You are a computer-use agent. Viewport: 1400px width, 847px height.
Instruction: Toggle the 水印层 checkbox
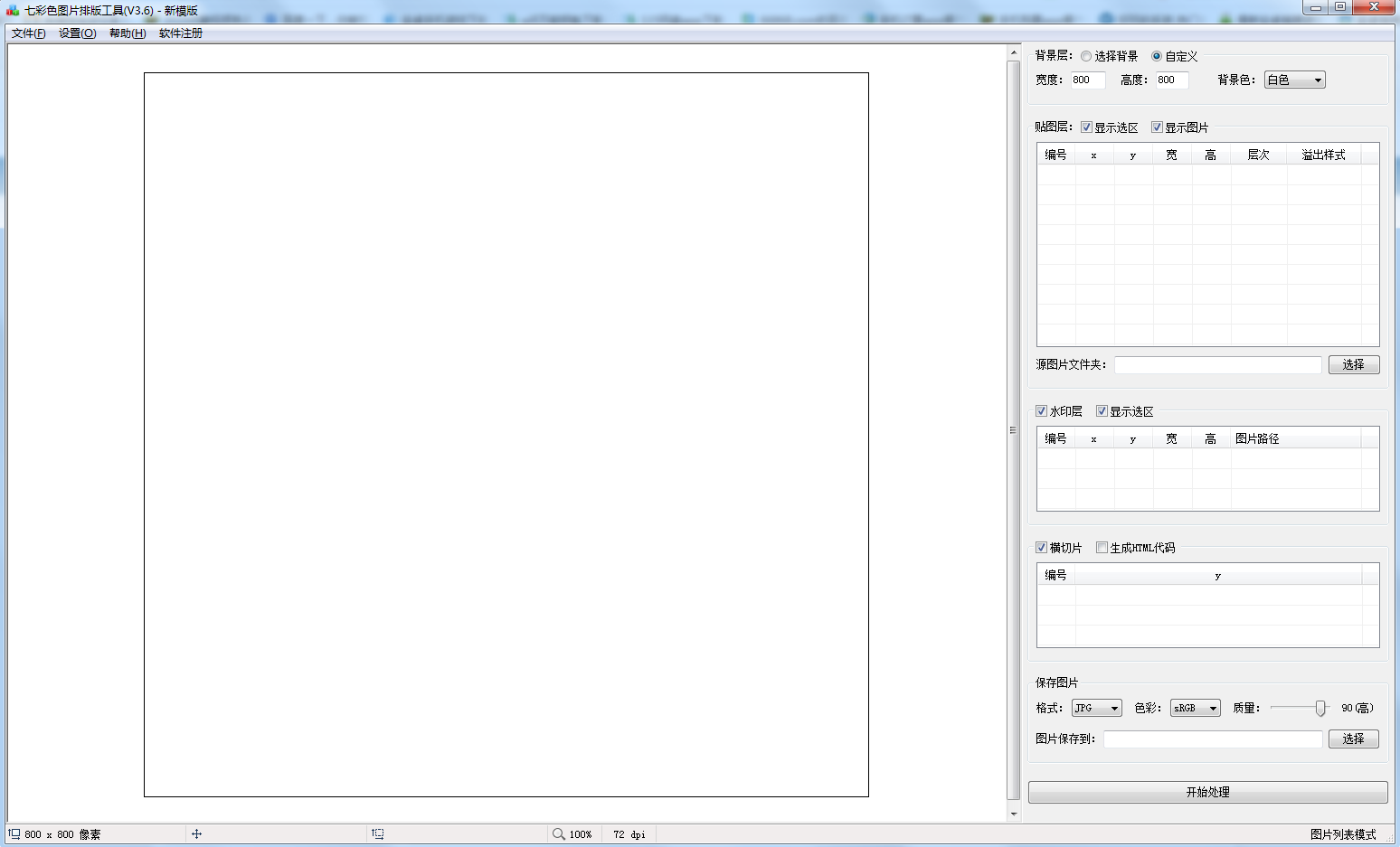(1041, 411)
